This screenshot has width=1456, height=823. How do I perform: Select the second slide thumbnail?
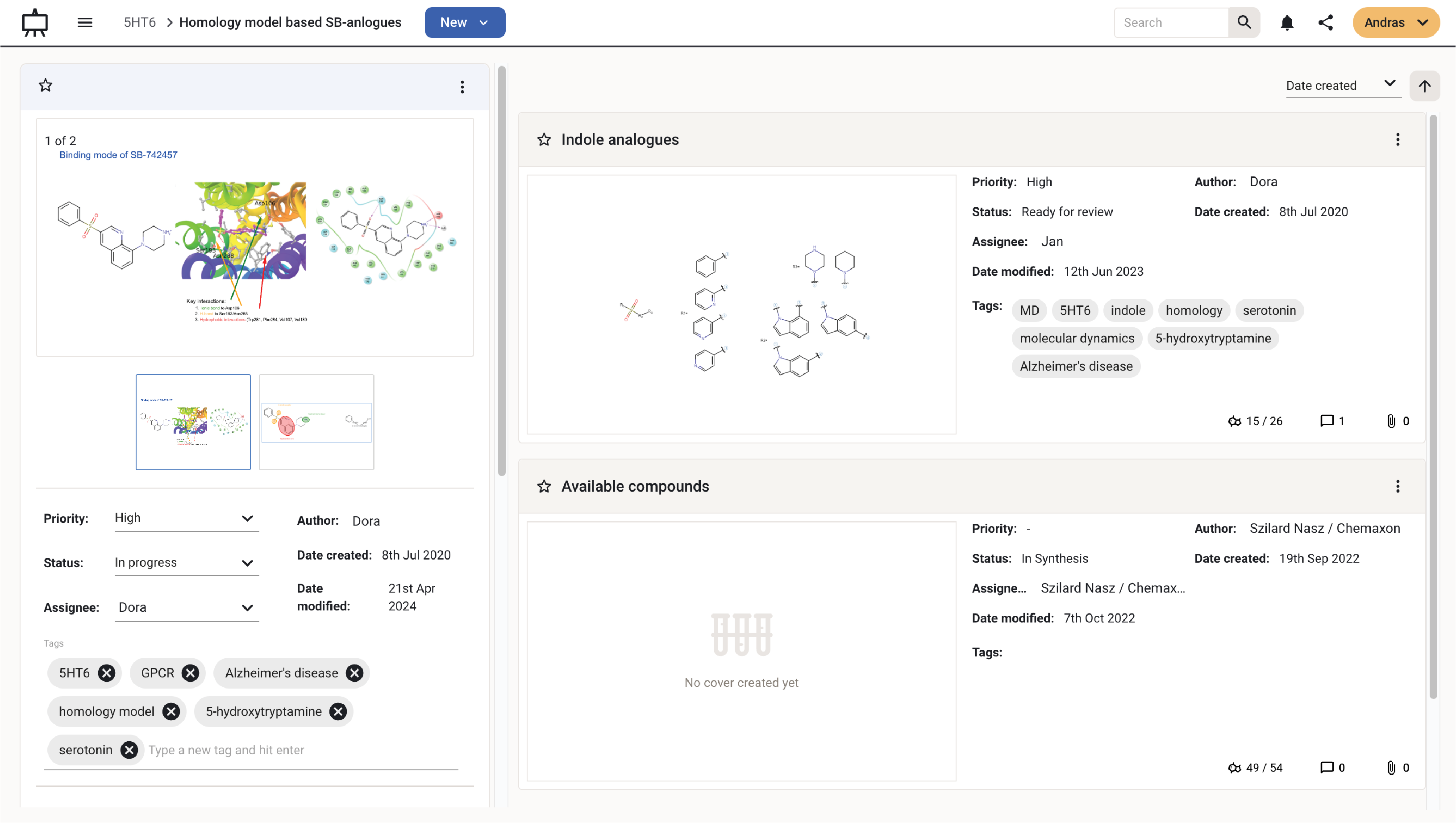point(316,422)
